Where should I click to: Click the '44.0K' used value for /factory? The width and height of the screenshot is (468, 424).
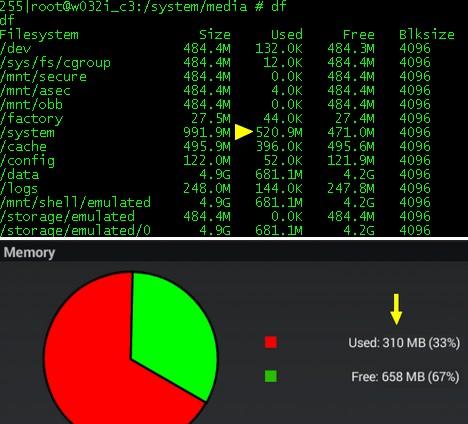(283, 119)
